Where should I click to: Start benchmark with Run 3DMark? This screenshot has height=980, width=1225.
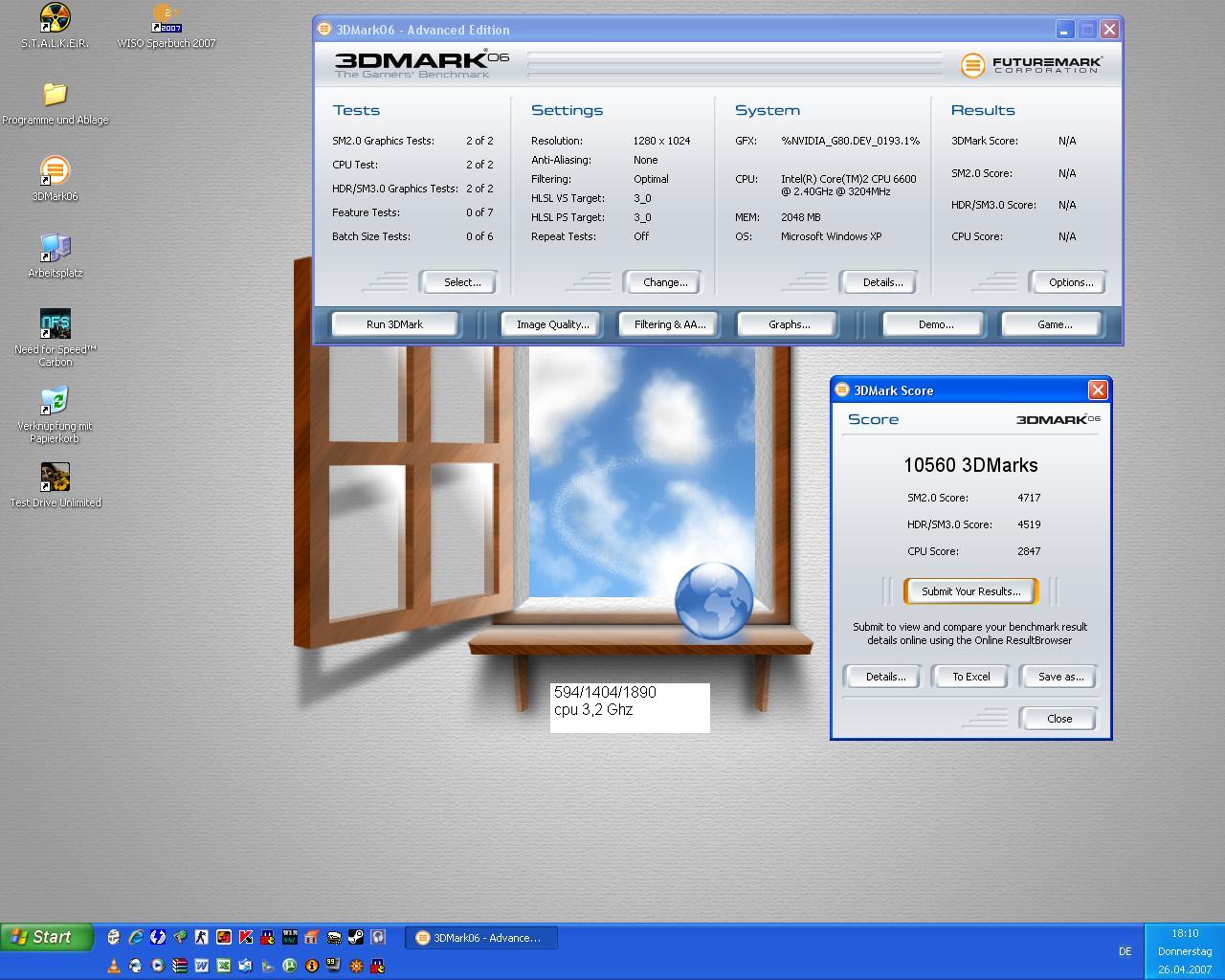click(x=394, y=324)
